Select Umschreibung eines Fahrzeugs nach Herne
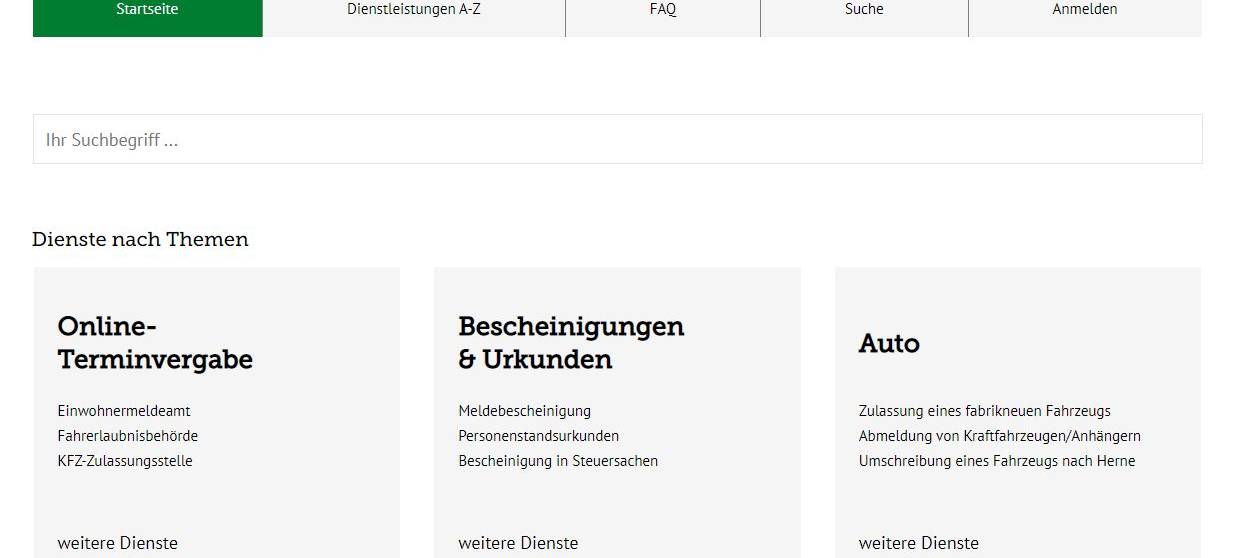Image resolution: width=1241 pixels, height=558 pixels. (x=997, y=461)
